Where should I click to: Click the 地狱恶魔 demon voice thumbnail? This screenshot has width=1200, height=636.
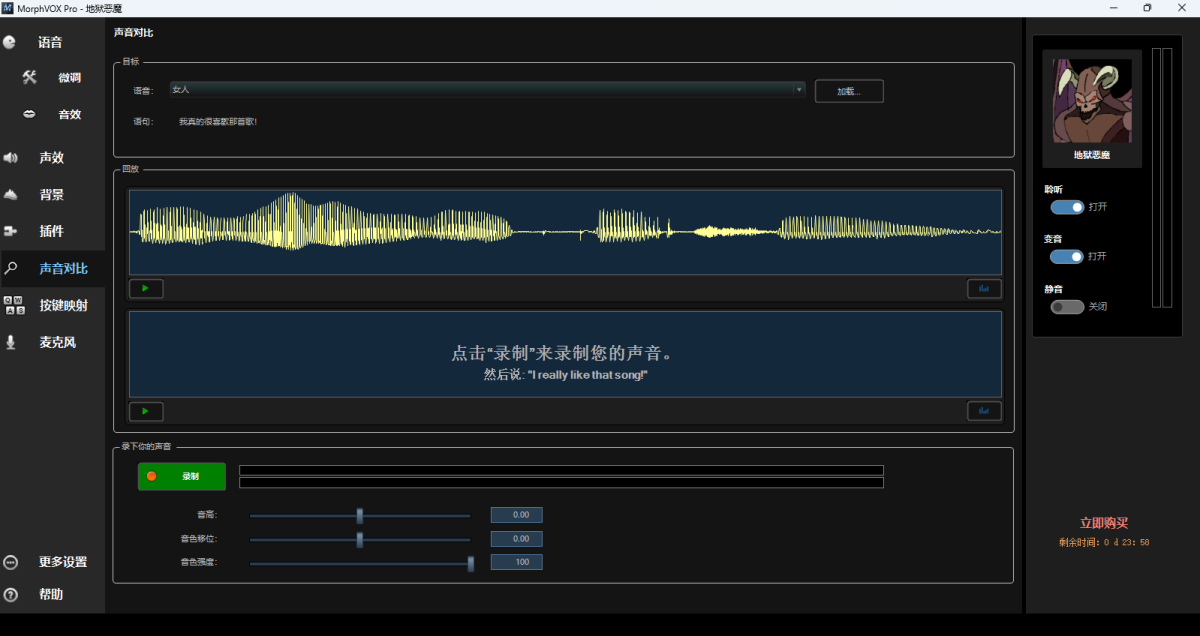(1090, 103)
